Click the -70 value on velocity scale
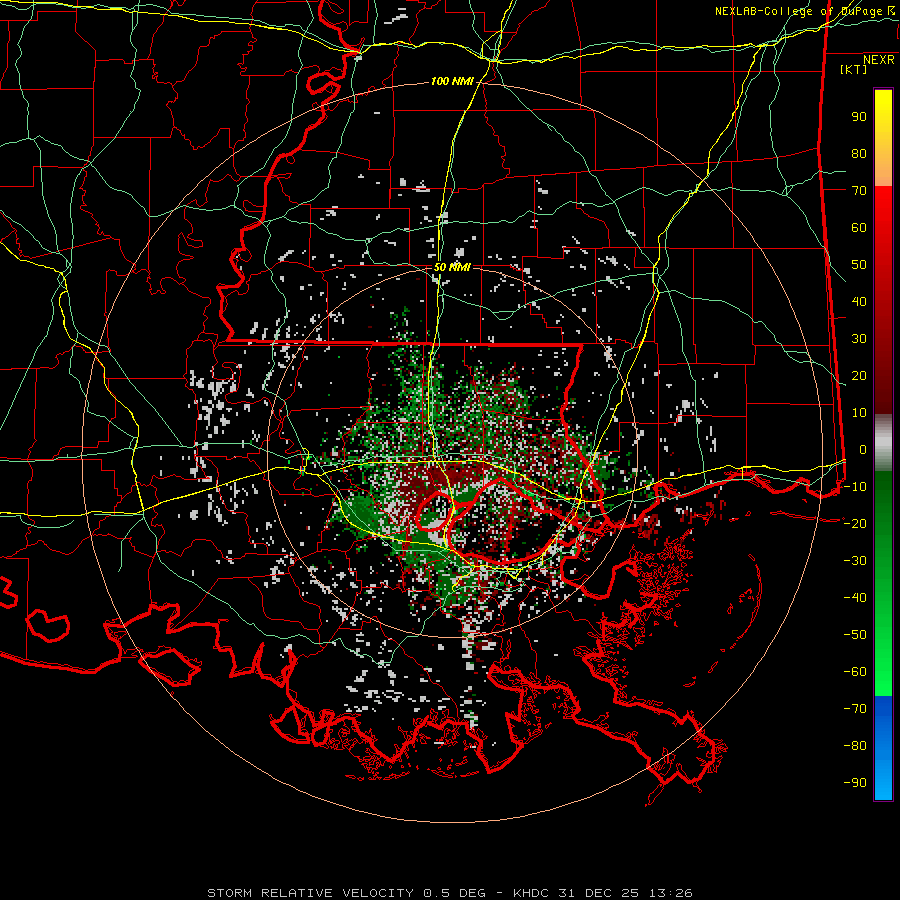The width and height of the screenshot is (900, 900). [855, 709]
